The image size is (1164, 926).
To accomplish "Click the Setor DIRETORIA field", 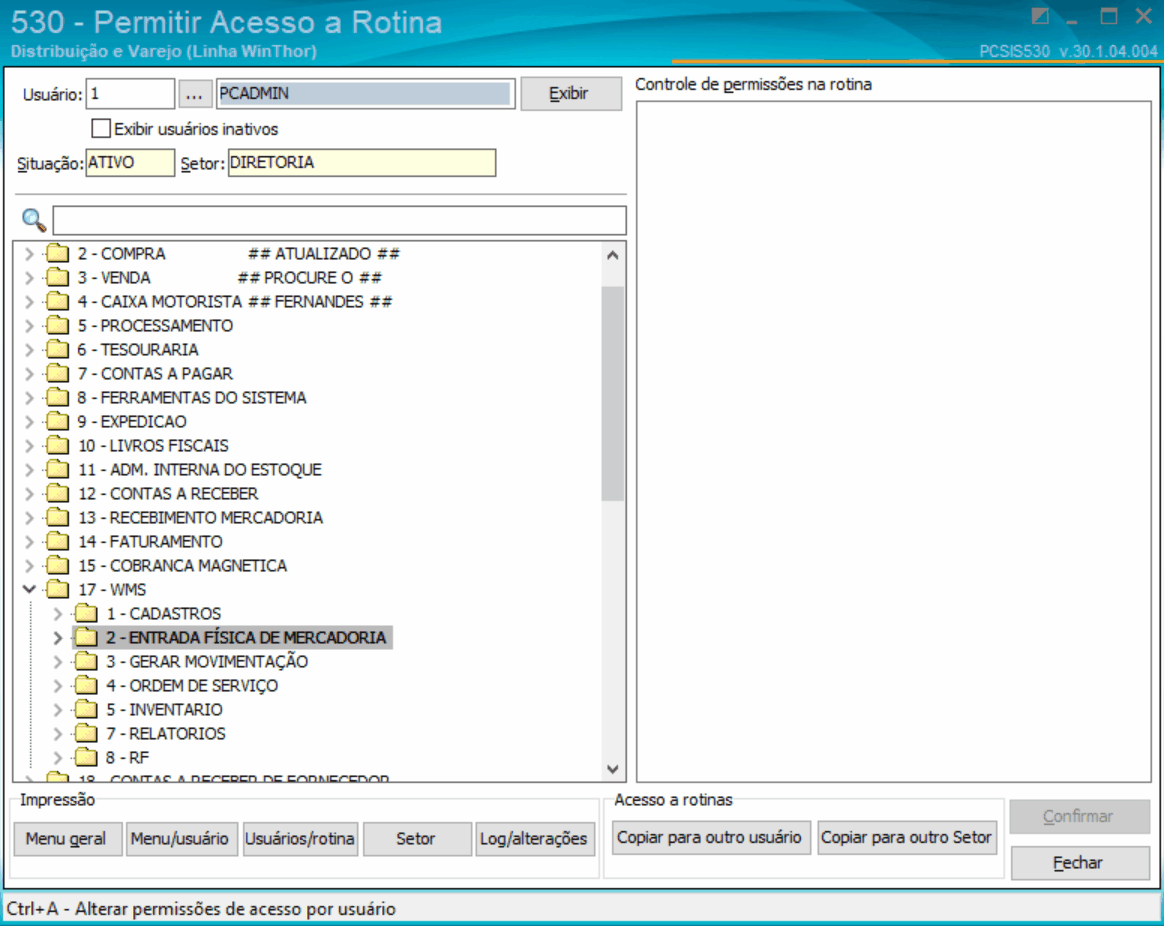I will tap(362, 163).
